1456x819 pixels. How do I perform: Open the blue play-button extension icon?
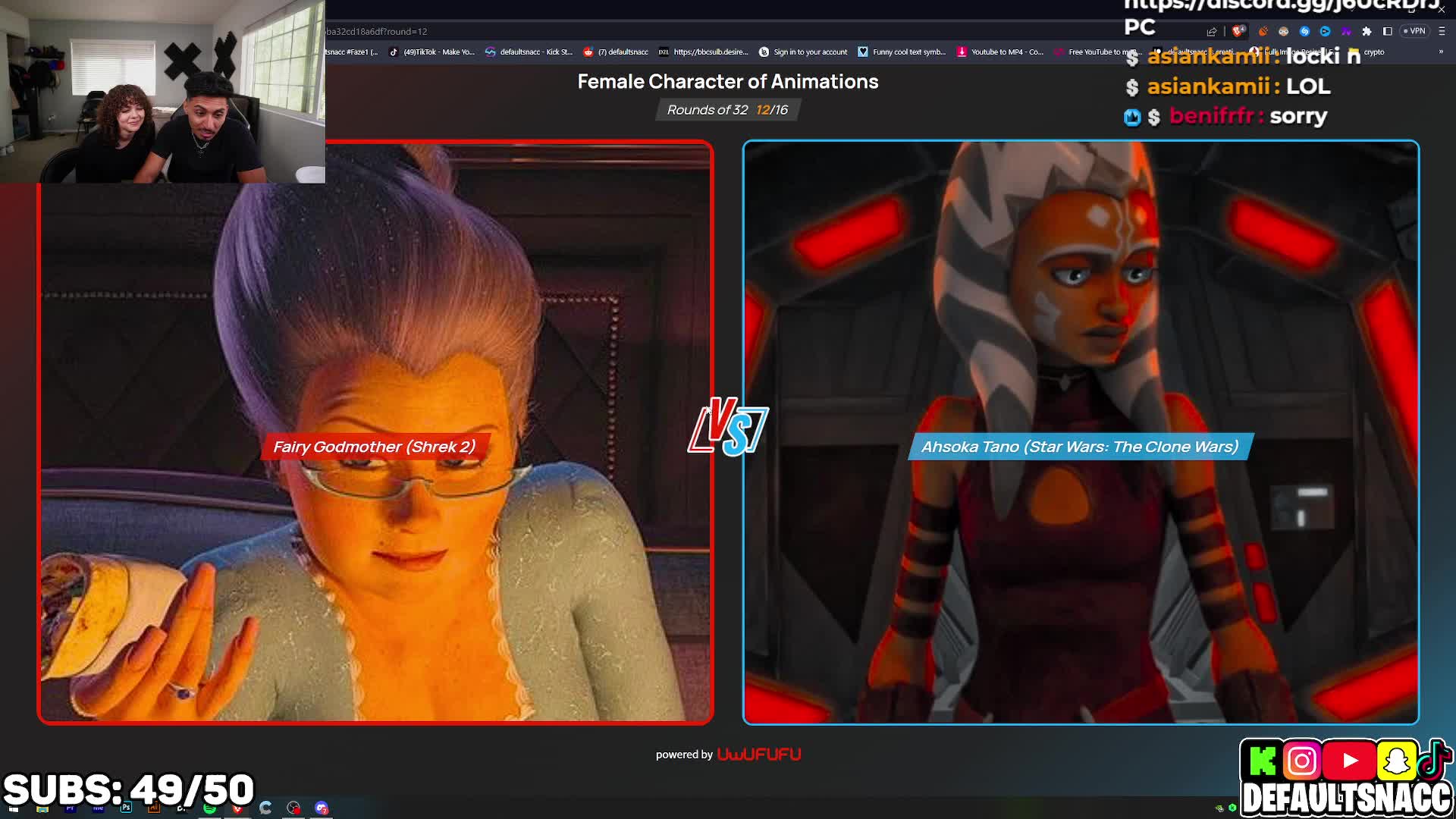[1325, 31]
